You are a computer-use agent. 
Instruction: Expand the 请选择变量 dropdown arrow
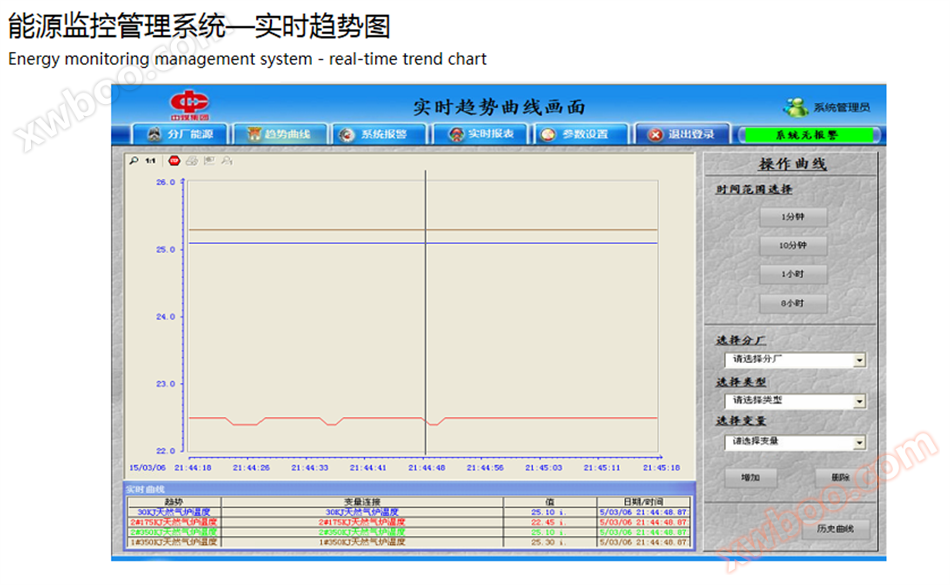(x=859, y=443)
